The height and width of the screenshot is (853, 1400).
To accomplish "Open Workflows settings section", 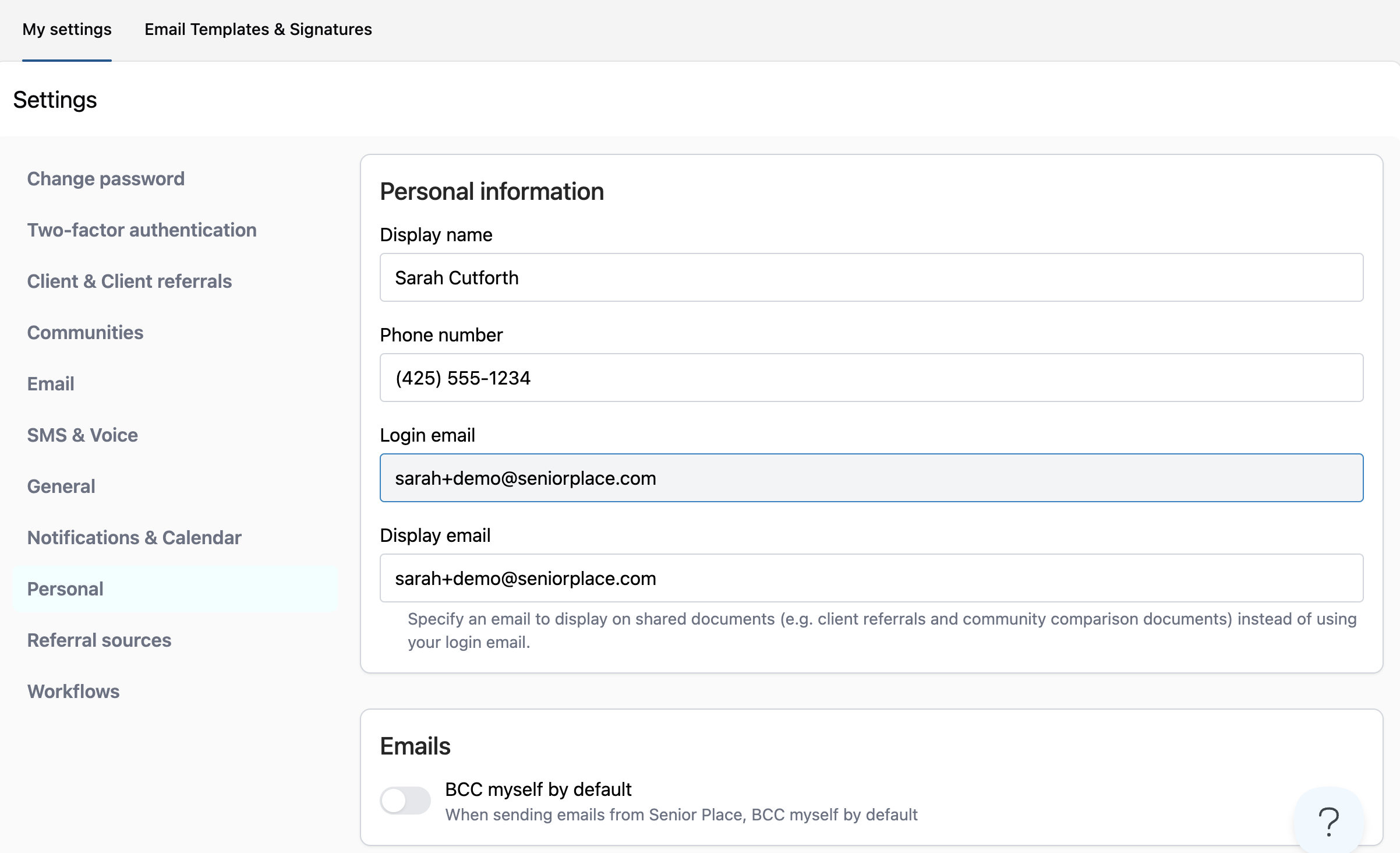I will pyautogui.click(x=73, y=692).
